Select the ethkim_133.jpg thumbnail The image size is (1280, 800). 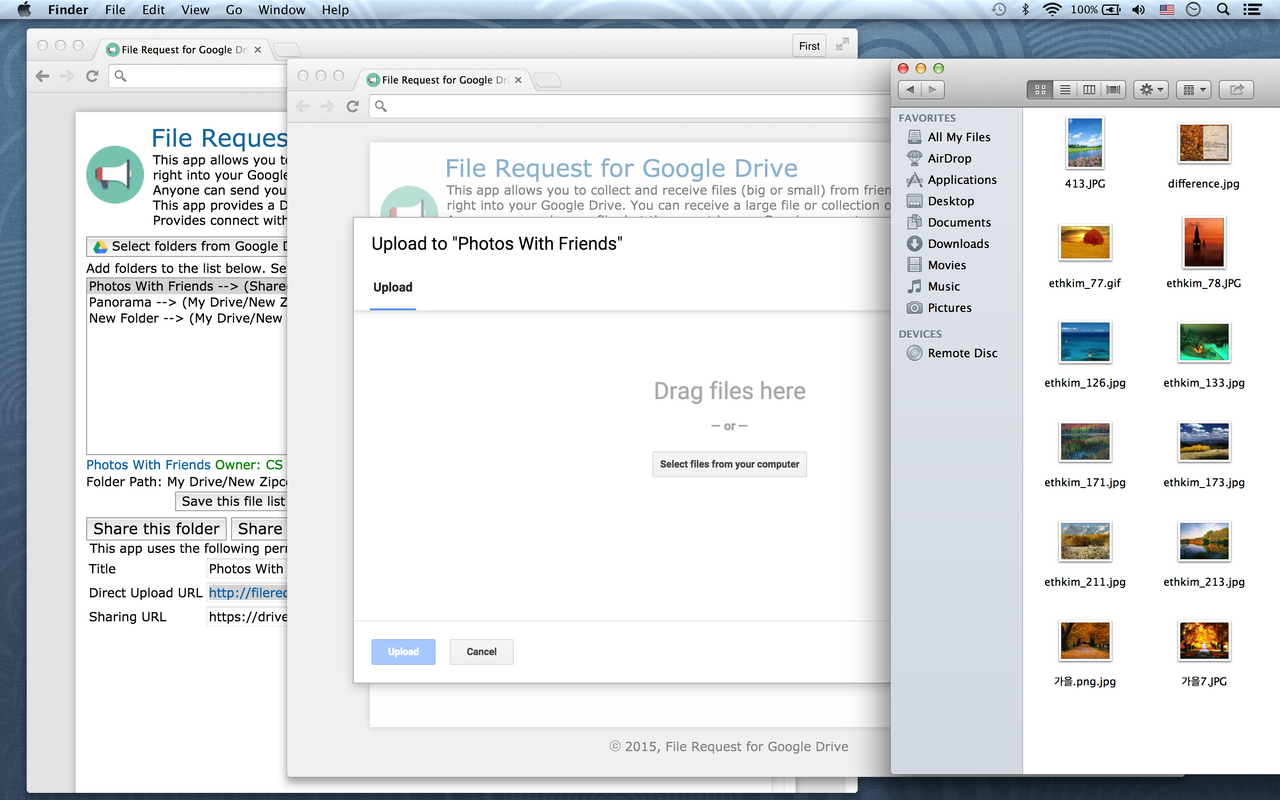(x=1204, y=343)
